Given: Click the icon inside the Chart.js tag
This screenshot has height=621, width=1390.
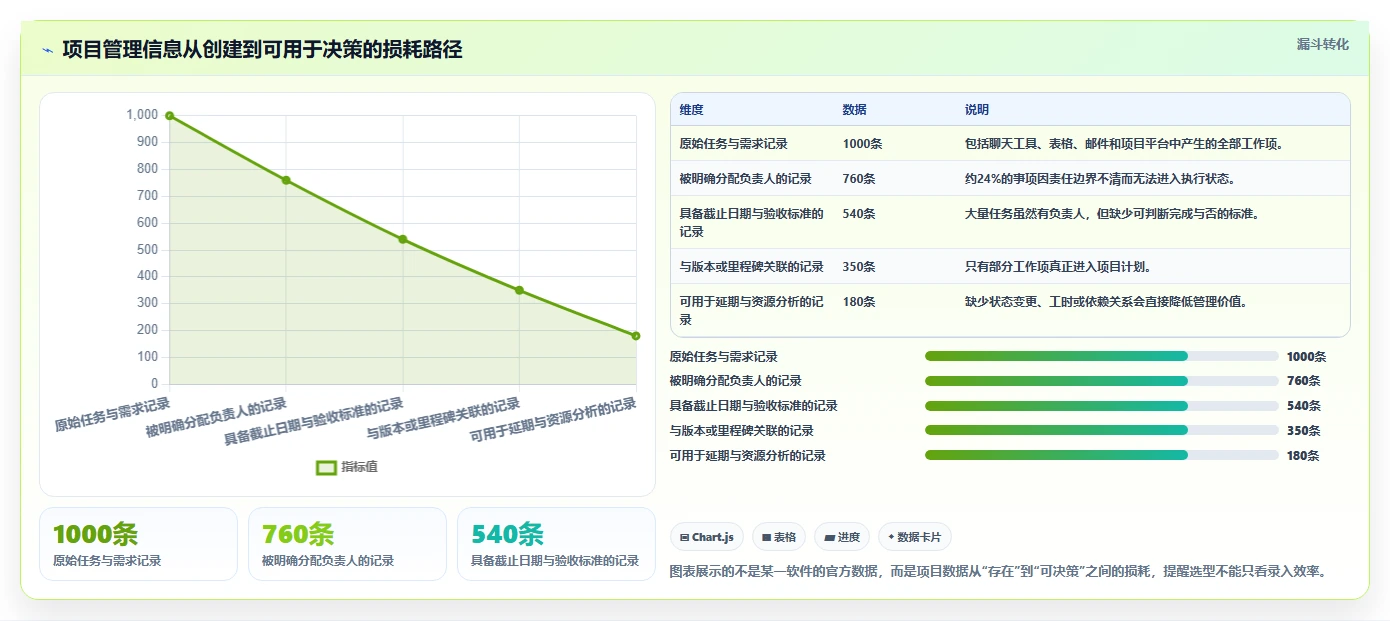Looking at the screenshot, I should (684, 537).
